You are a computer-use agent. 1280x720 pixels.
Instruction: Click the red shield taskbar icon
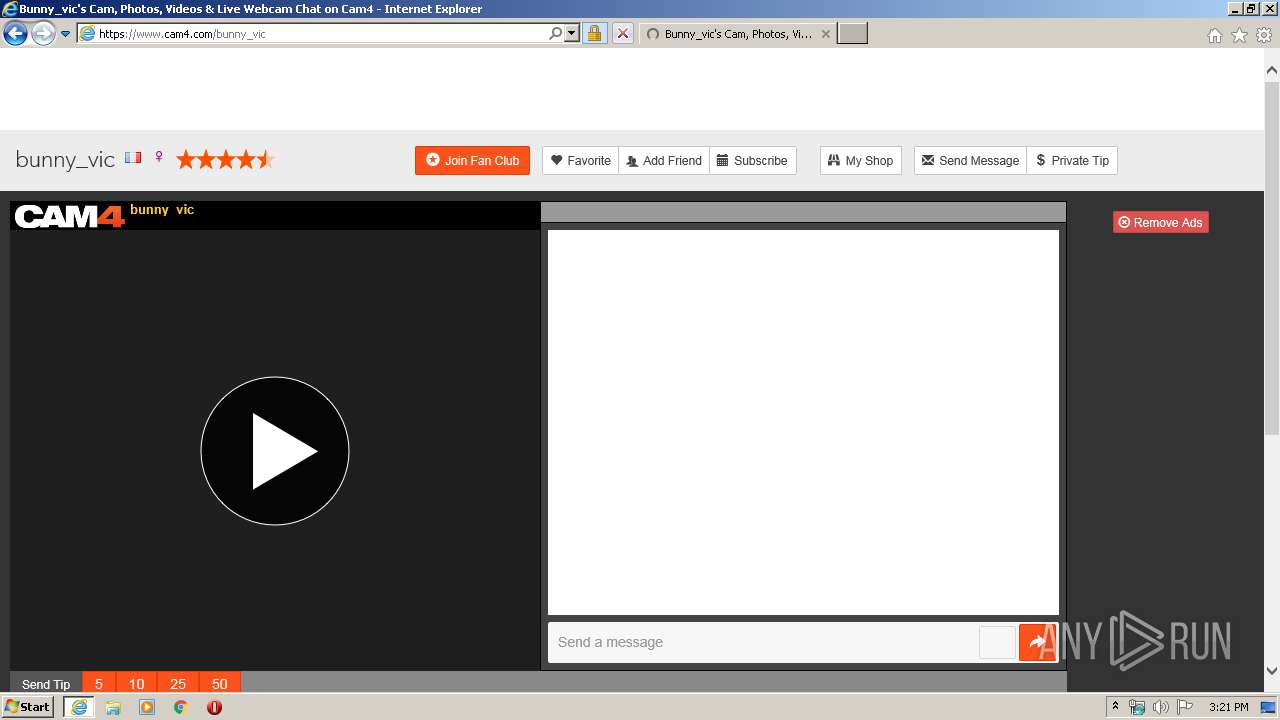pos(214,707)
